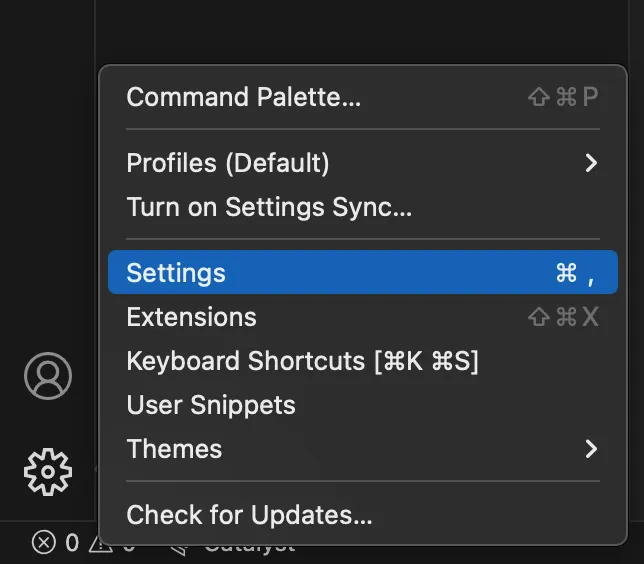
Task: Choose User Snippets
Action: [363, 405]
